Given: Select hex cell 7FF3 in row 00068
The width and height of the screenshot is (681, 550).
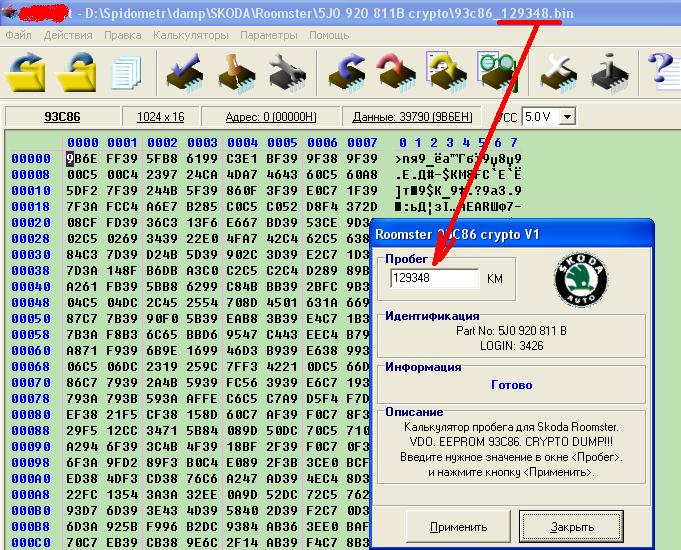Looking at the screenshot, I should 242,367.
